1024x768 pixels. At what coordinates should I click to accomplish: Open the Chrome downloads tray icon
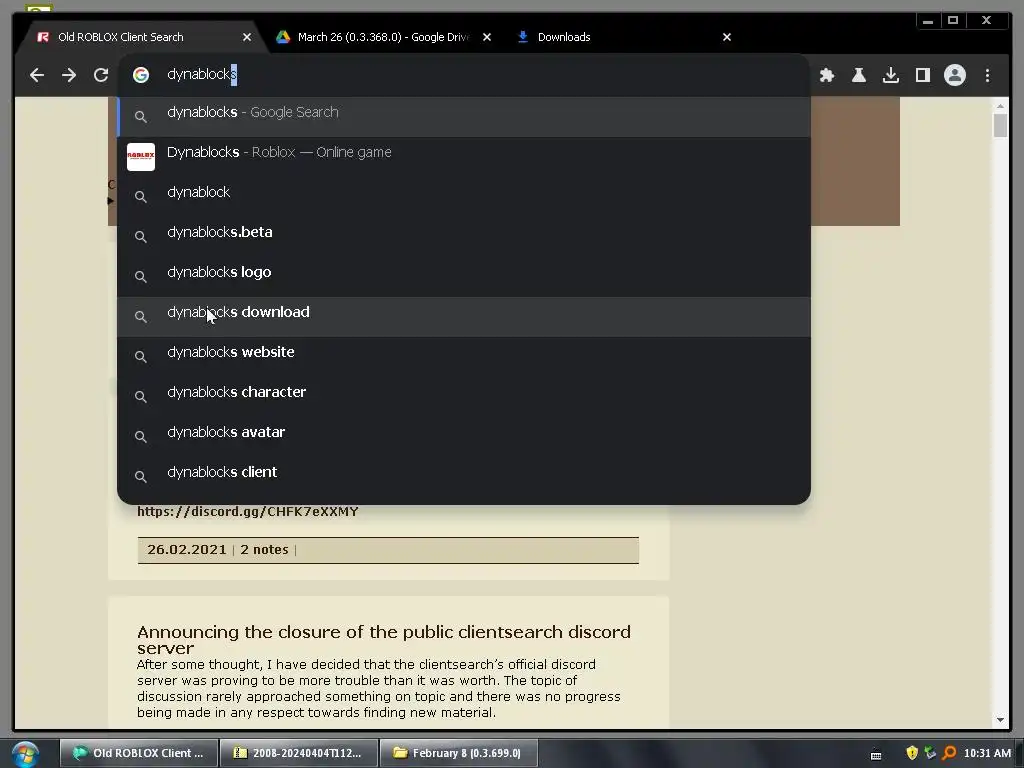point(891,75)
